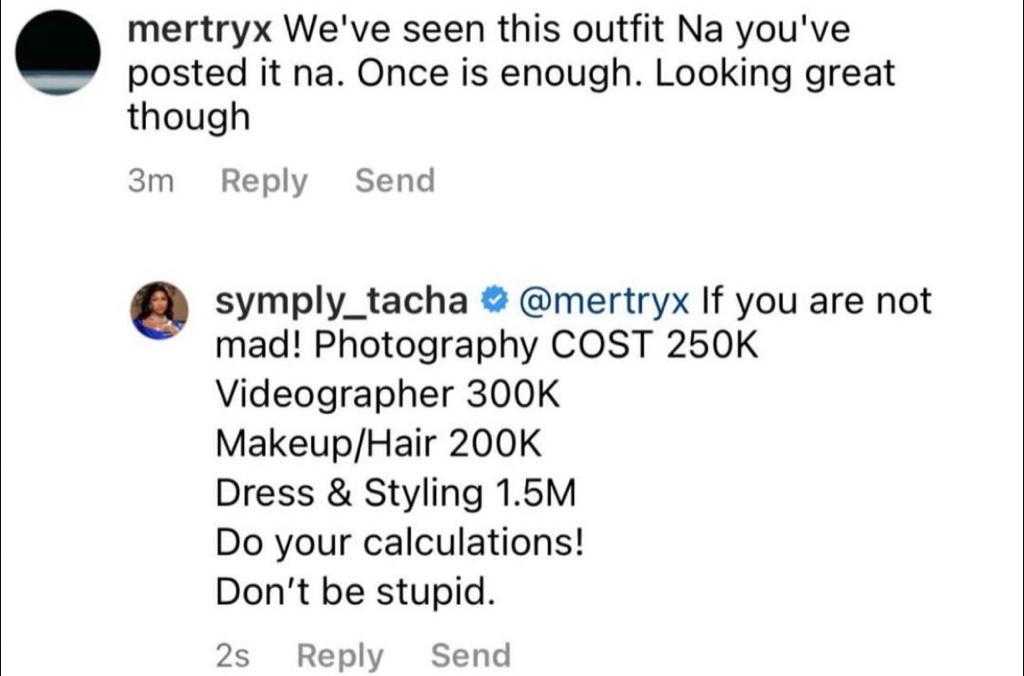This screenshot has width=1024, height=676.
Task: Tap symply_tacha's profile photo thumbnail
Action: point(160,310)
